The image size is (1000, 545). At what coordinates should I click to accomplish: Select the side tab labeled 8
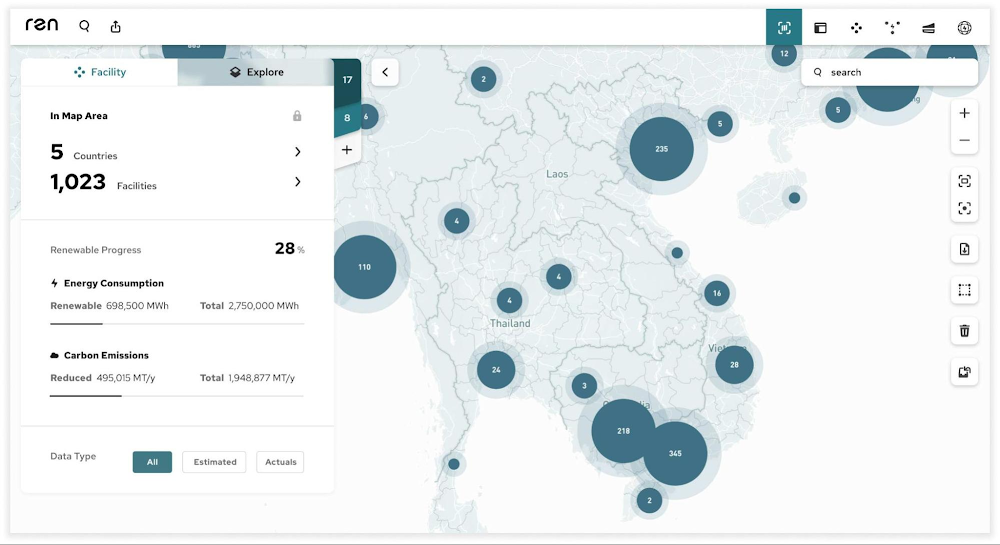347,117
